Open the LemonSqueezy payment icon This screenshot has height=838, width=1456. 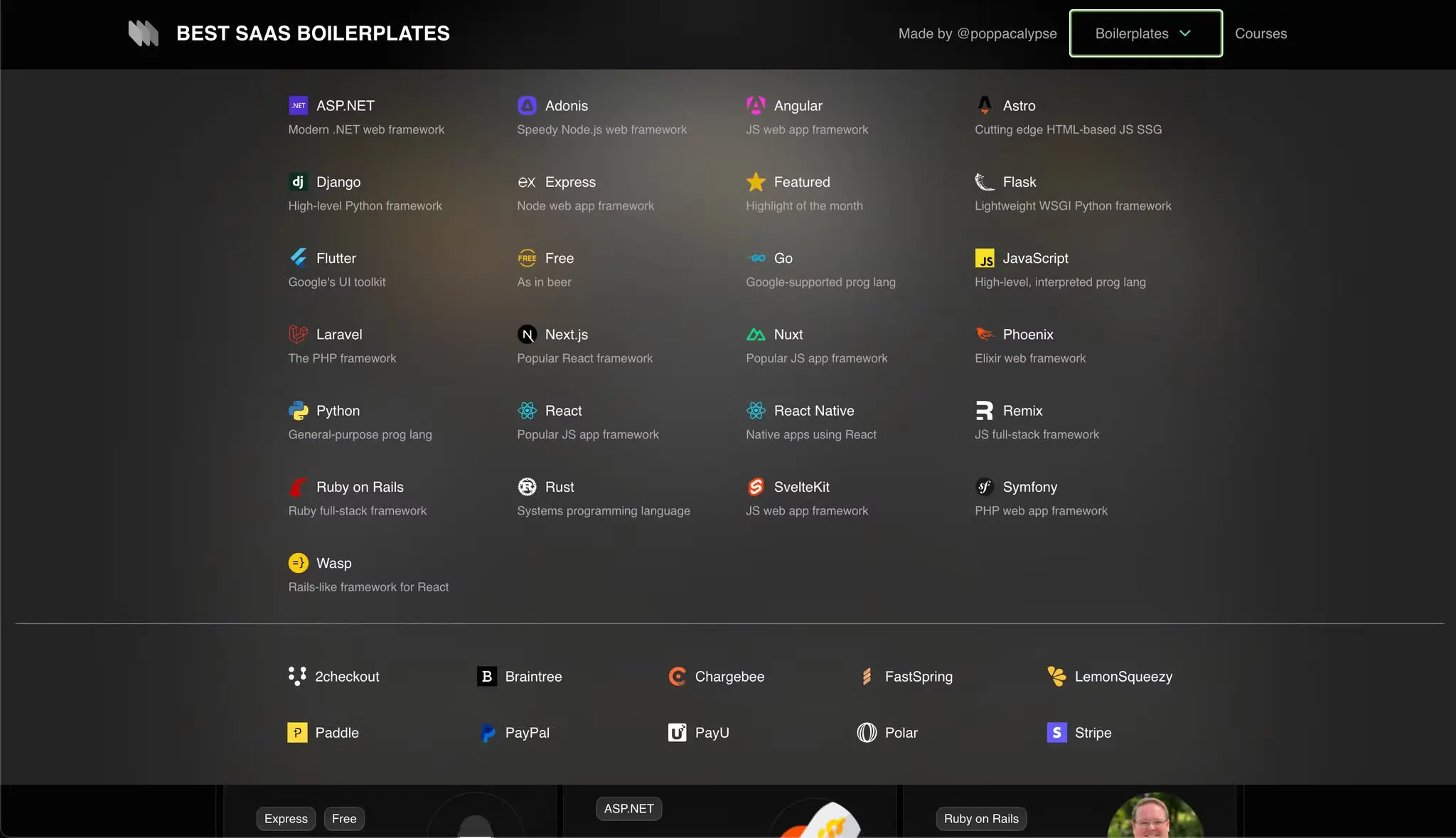[x=1057, y=676]
